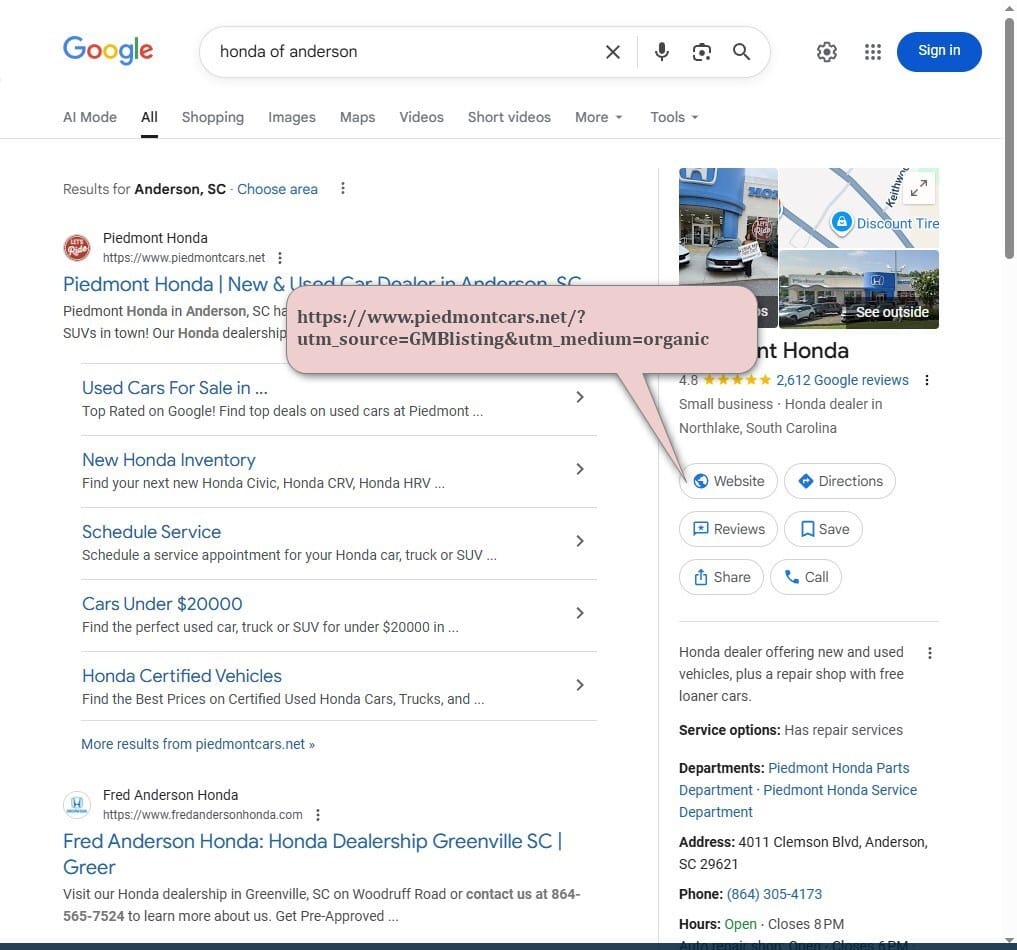The image size is (1017, 950).
Task: Switch to the Images tab
Action: 292,117
